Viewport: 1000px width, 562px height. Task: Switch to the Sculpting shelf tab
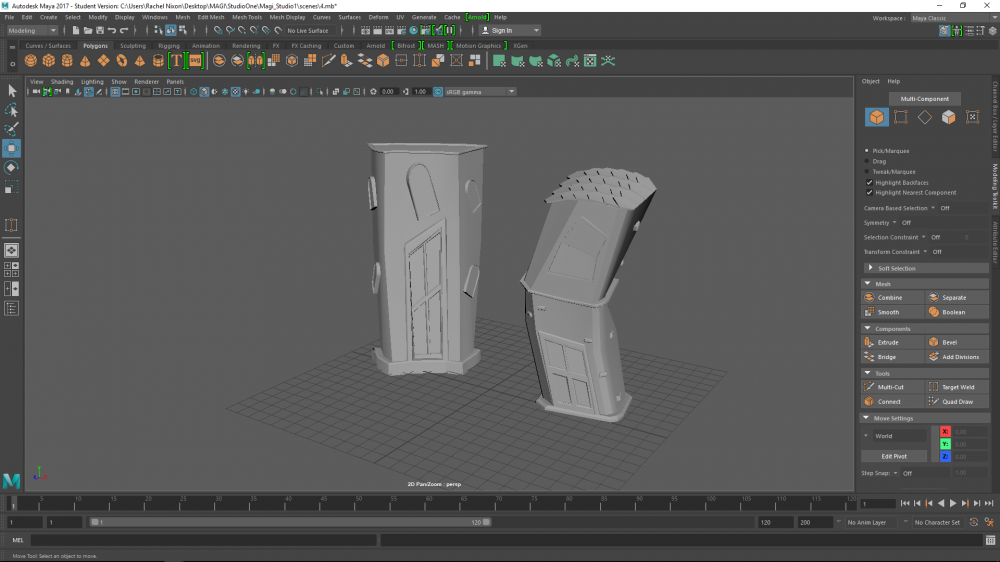click(x=132, y=46)
